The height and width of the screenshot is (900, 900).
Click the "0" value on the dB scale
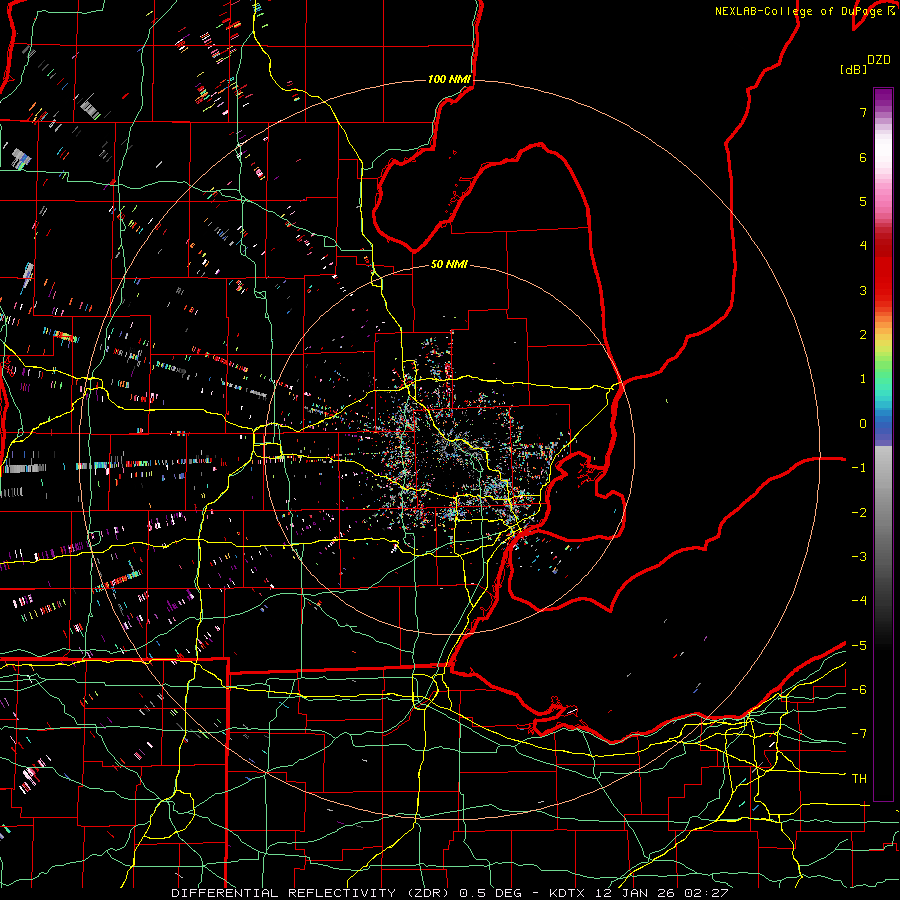pyautogui.click(x=863, y=424)
